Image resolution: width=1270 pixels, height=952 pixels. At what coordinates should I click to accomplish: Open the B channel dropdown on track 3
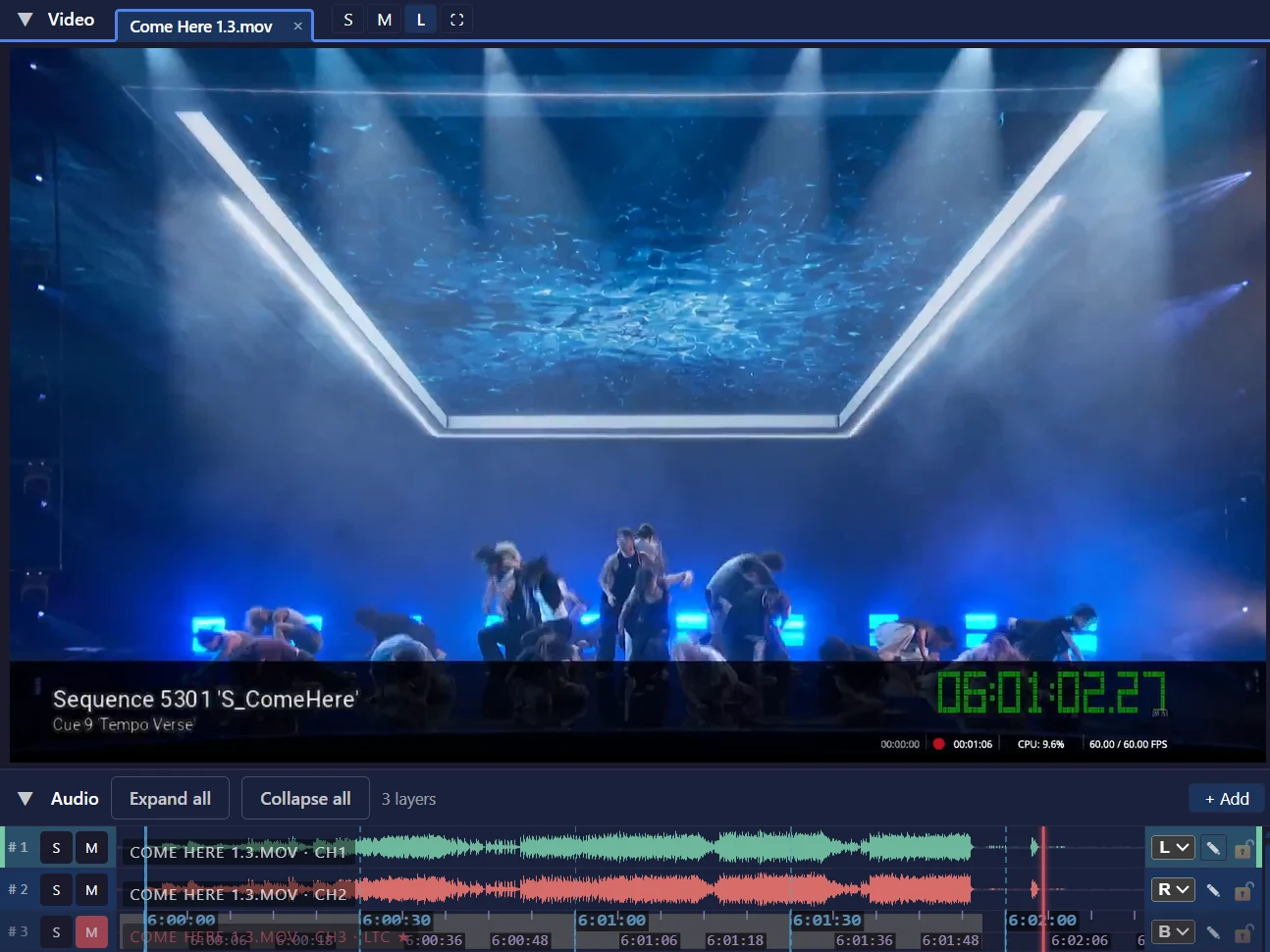pos(1173,931)
